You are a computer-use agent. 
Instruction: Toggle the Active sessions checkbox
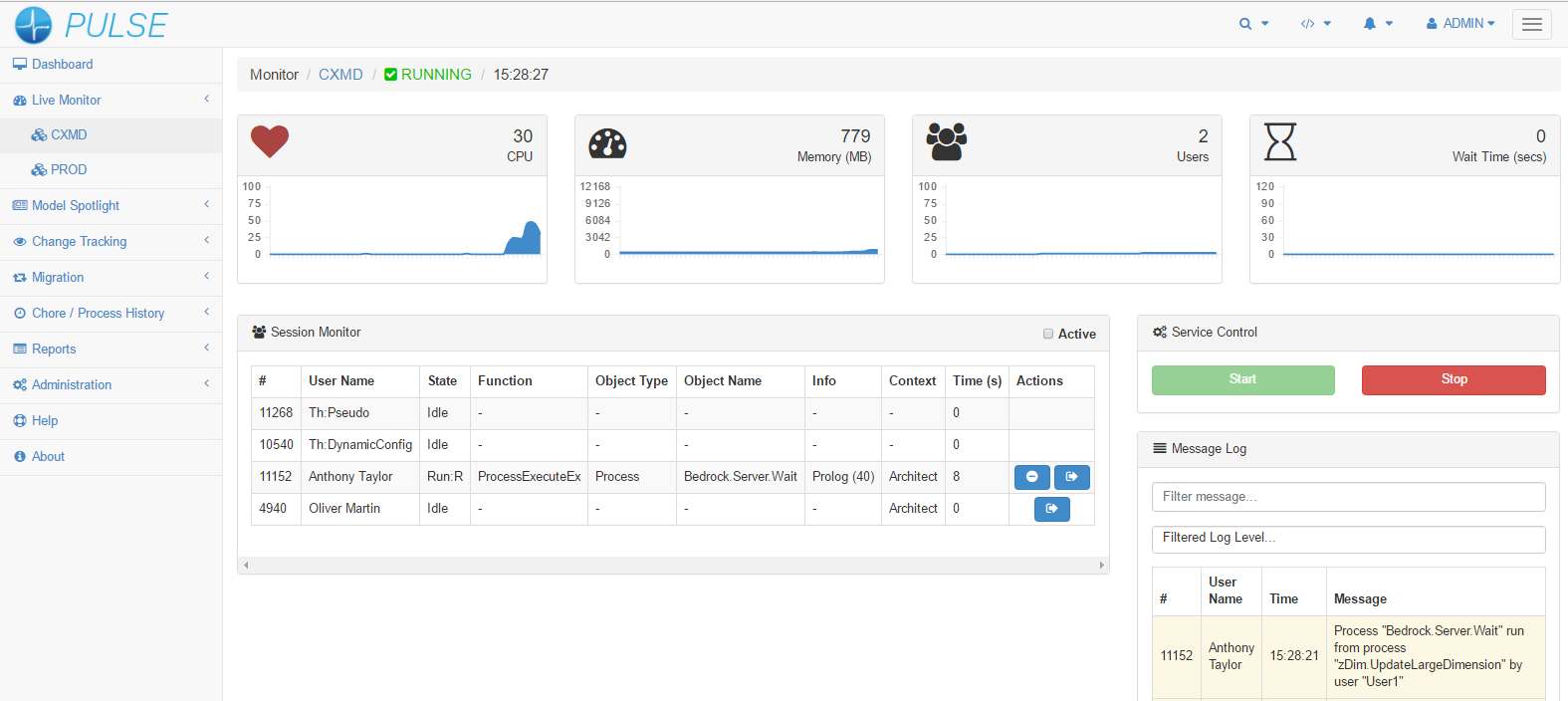coord(1048,334)
